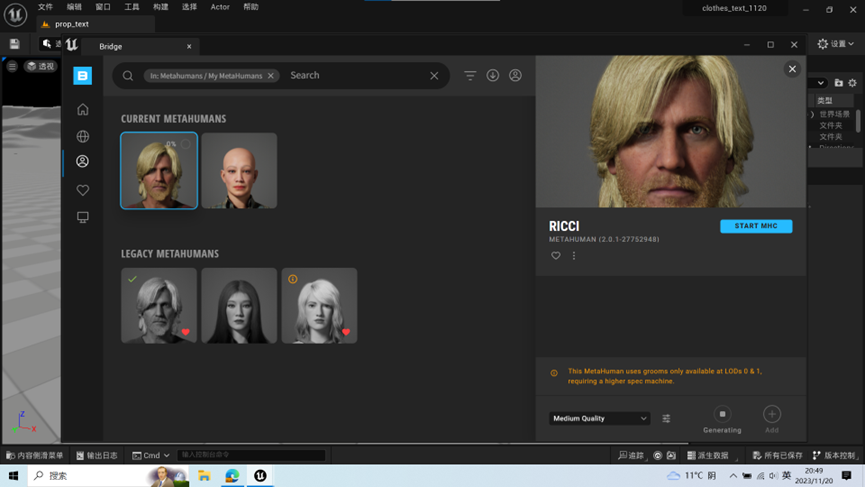The width and height of the screenshot is (865, 487).
Task: Open the 编辑 menu in Unreal Editor
Action: [74, 7]
